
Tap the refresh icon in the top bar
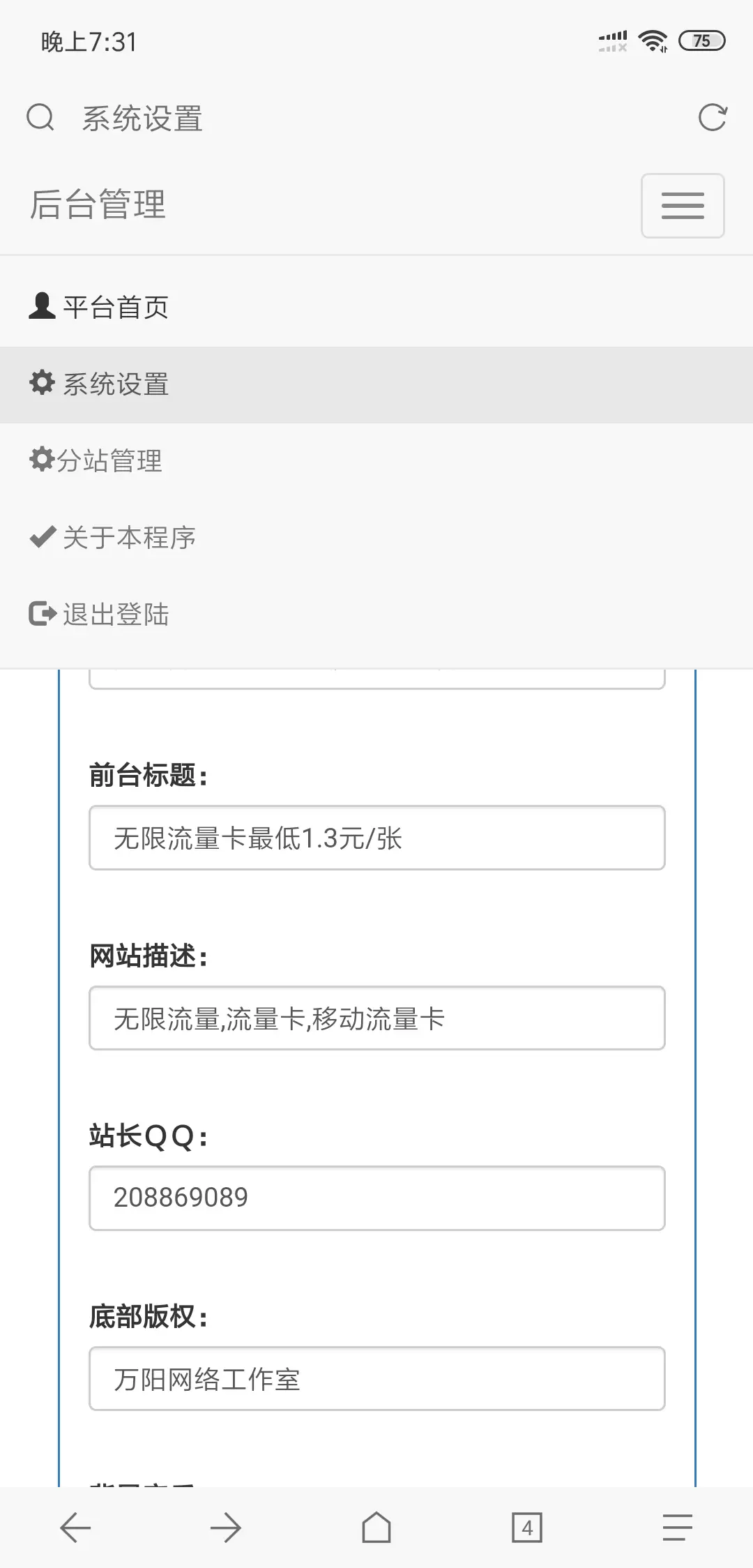tap(712, 119)
